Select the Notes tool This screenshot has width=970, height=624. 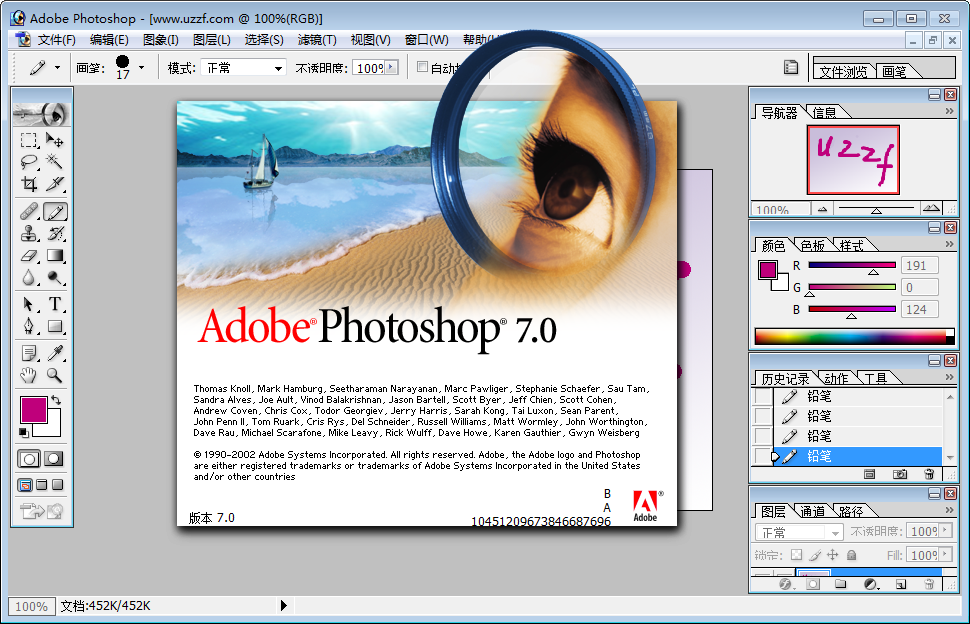pyautogui.click(x=28, y=353)
